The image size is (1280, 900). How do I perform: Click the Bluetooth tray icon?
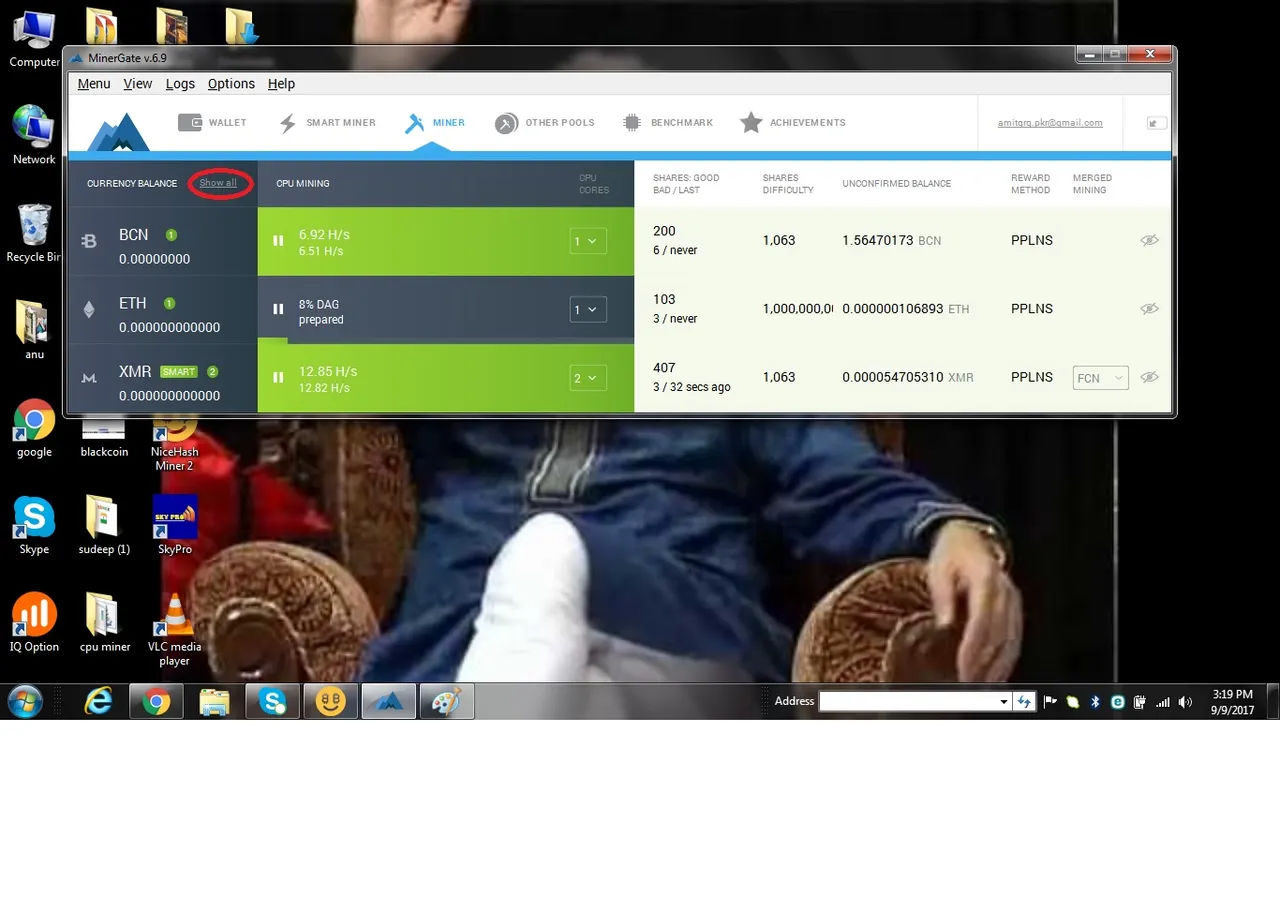pyautogui.click(x=1095, y=702)
